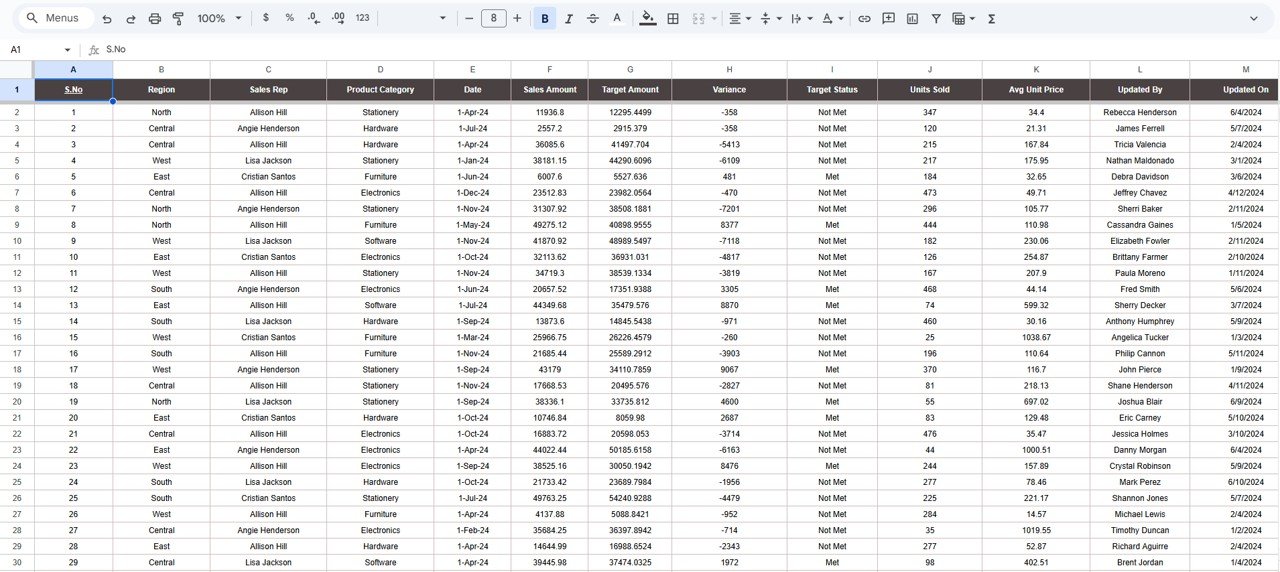The width and height of the screenshot is (1280, 572).
Task: Decrease decimal places
Action: point(314,18)
